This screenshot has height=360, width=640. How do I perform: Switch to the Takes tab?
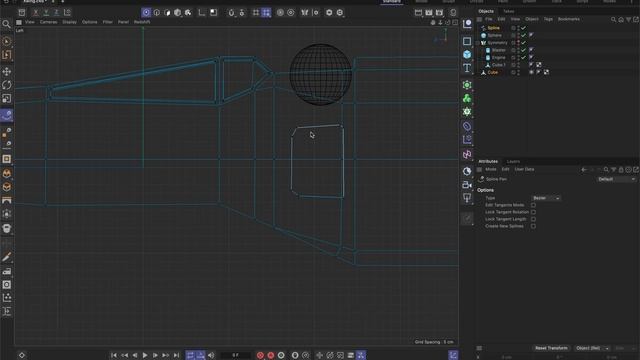tap(508, 11)
